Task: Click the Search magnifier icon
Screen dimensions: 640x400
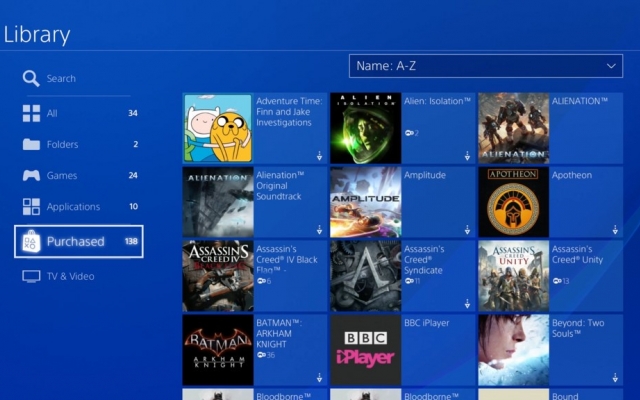Action: pyautogui.click(x=31, y=78)
